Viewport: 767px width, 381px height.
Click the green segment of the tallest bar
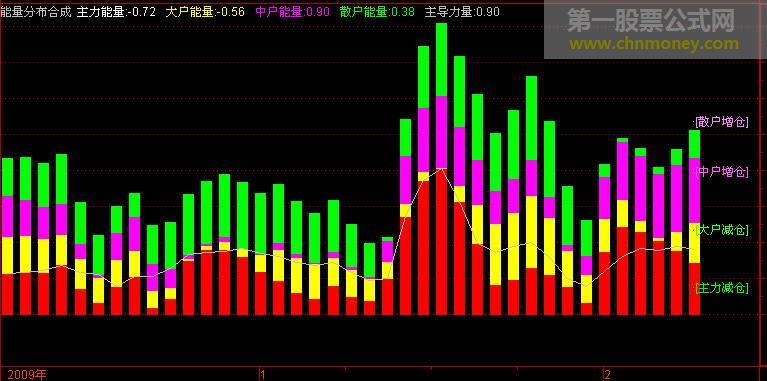(x=441, y=60)
